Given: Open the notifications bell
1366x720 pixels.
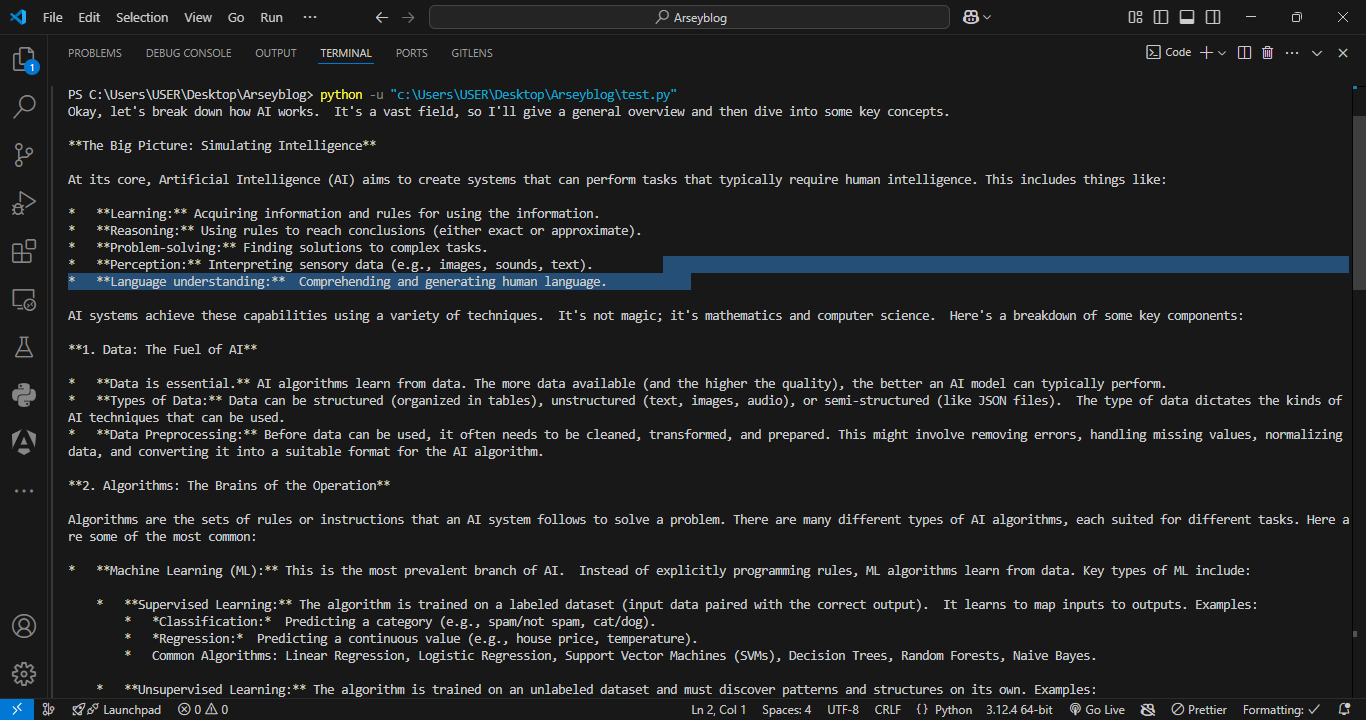Looking at the screenshot, I should [1346, 709].
